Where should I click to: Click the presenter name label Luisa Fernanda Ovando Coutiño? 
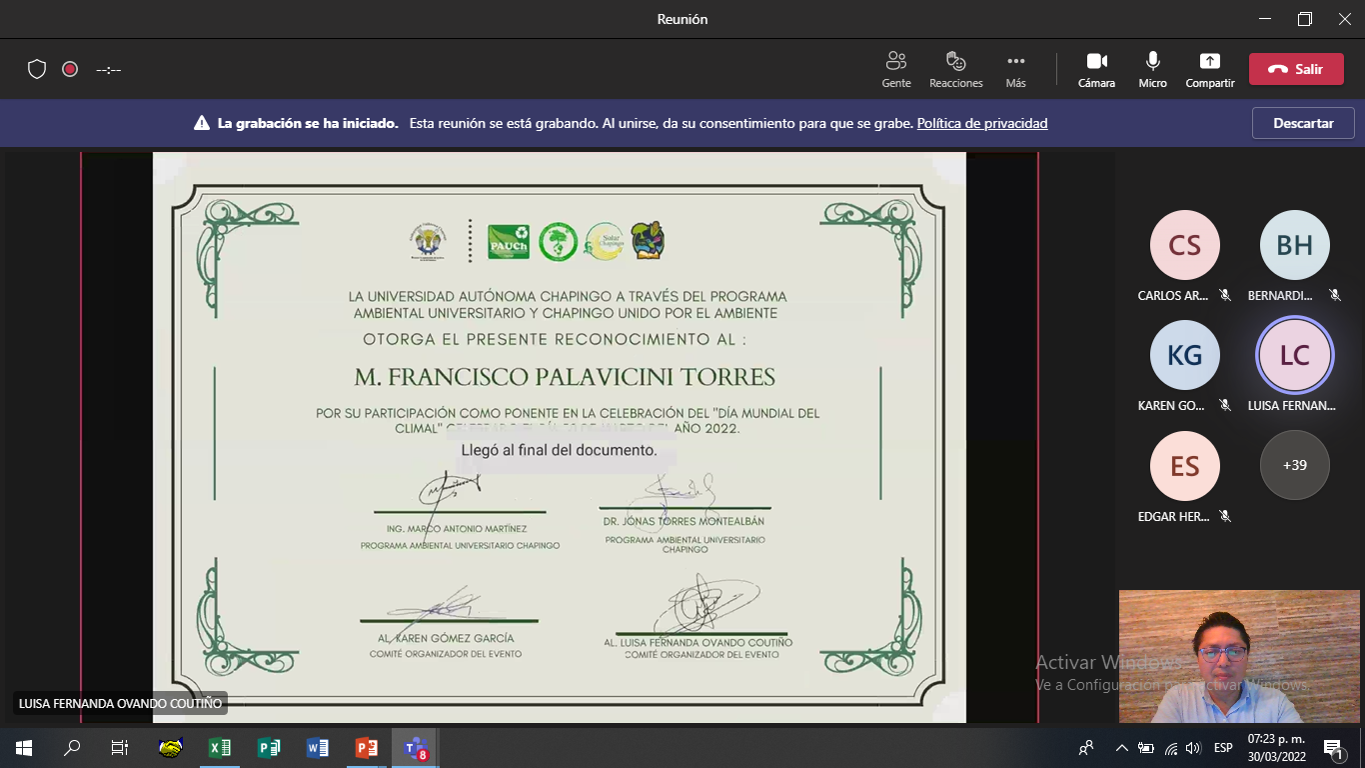(x=120, y=703)
